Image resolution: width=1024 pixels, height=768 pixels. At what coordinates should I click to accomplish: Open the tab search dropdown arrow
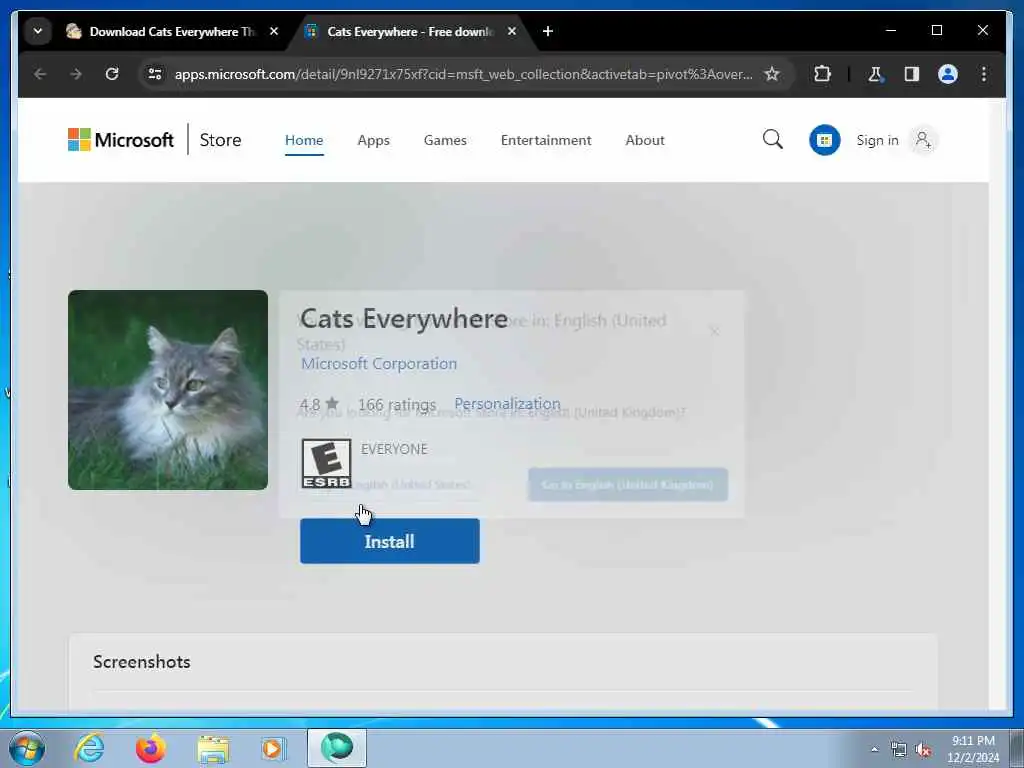click(x=38, y=31)
